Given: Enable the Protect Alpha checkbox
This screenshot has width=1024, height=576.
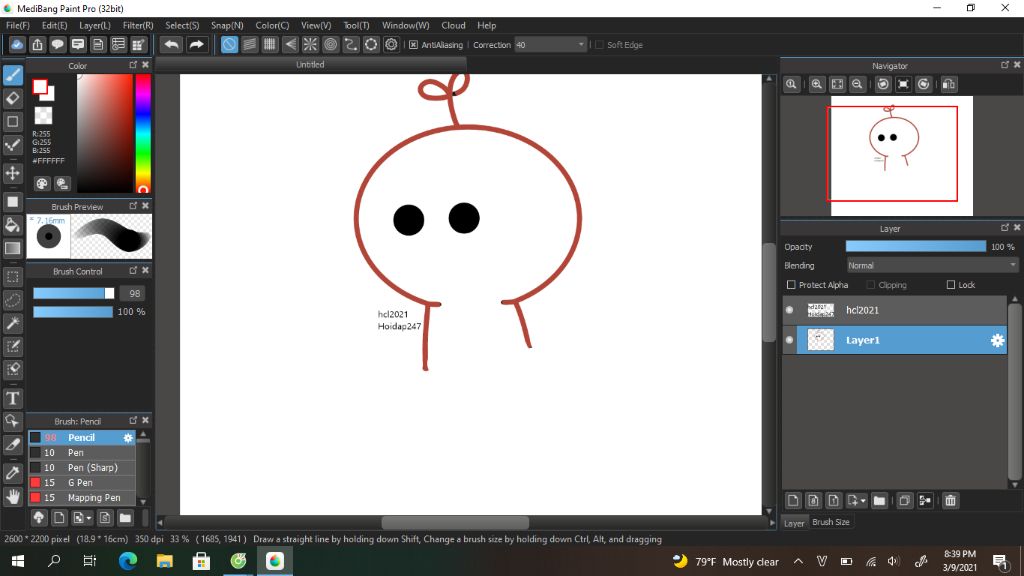Looking at the screenshot, I should 791,285.
